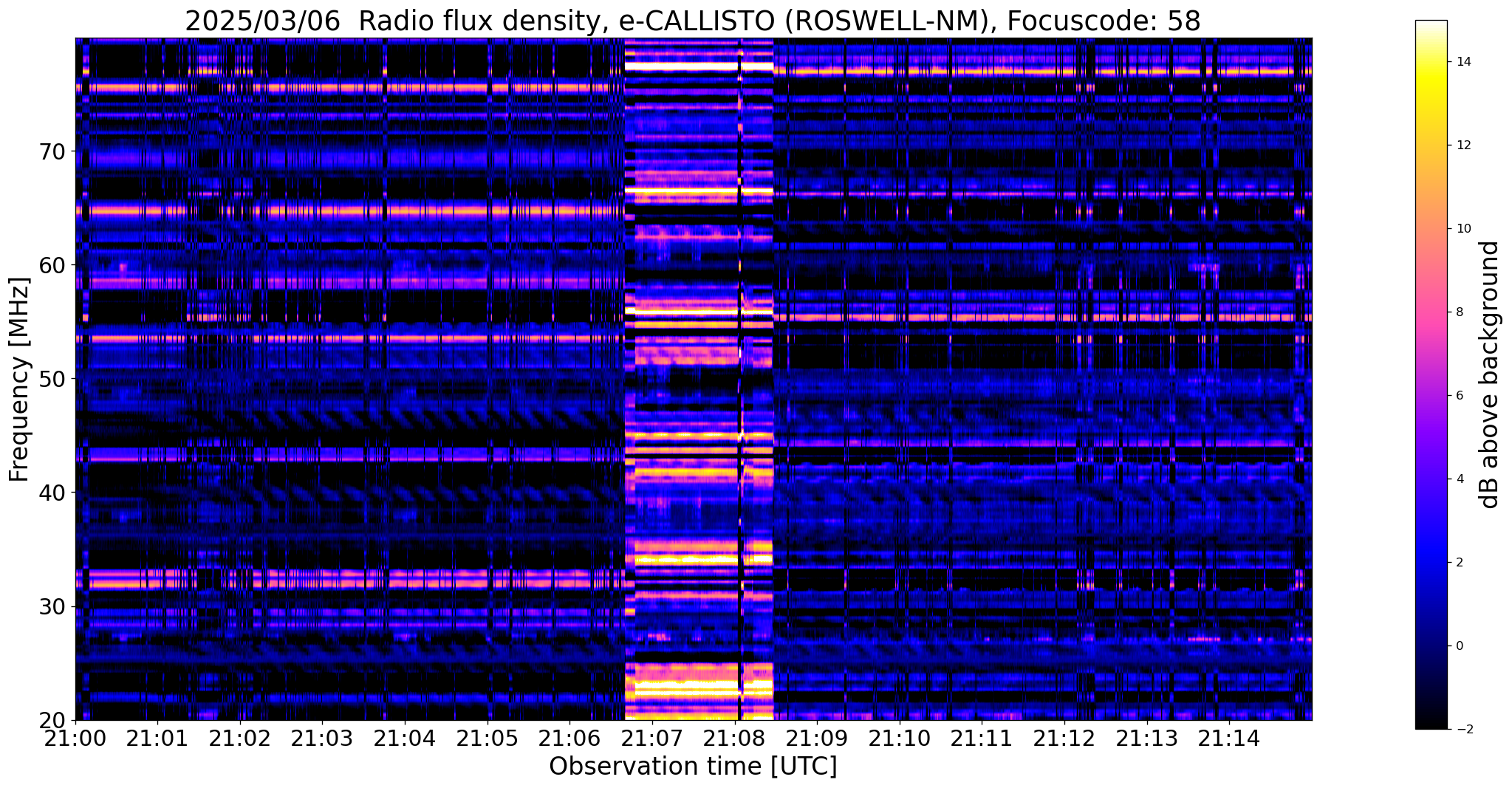Click the blue region of the colorbar near 2
Screen dimensions: 1512x788
coord(1431,563)
